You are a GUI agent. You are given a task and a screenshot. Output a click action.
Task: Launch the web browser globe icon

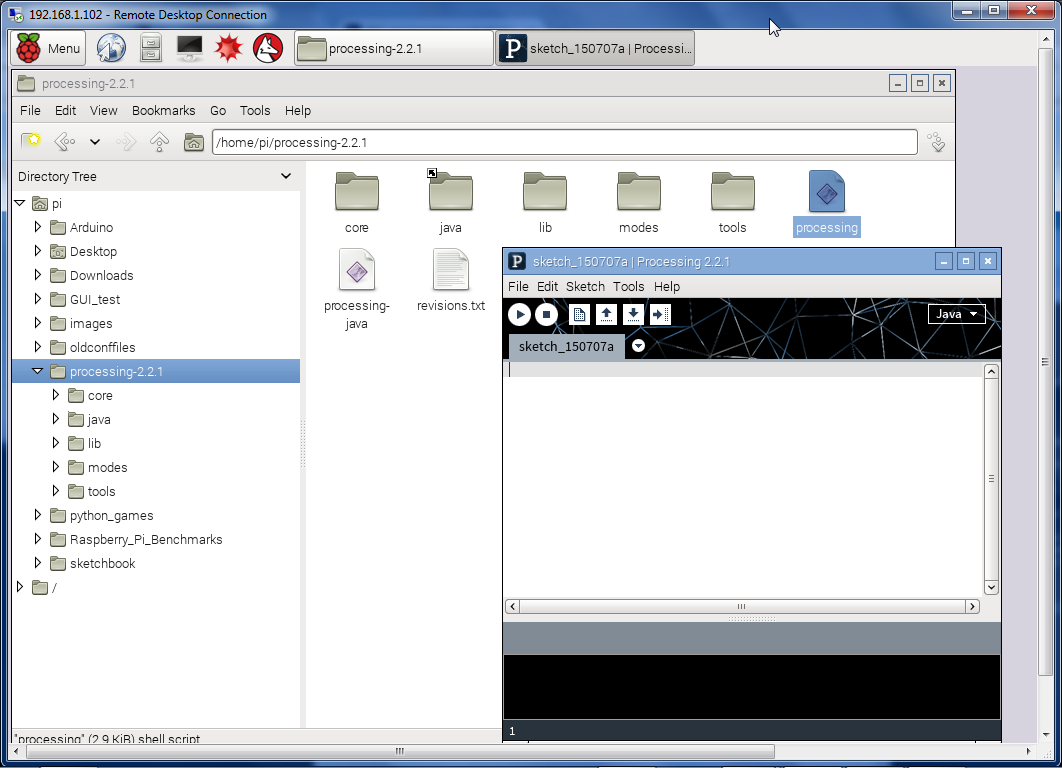[x=111, y=48]
